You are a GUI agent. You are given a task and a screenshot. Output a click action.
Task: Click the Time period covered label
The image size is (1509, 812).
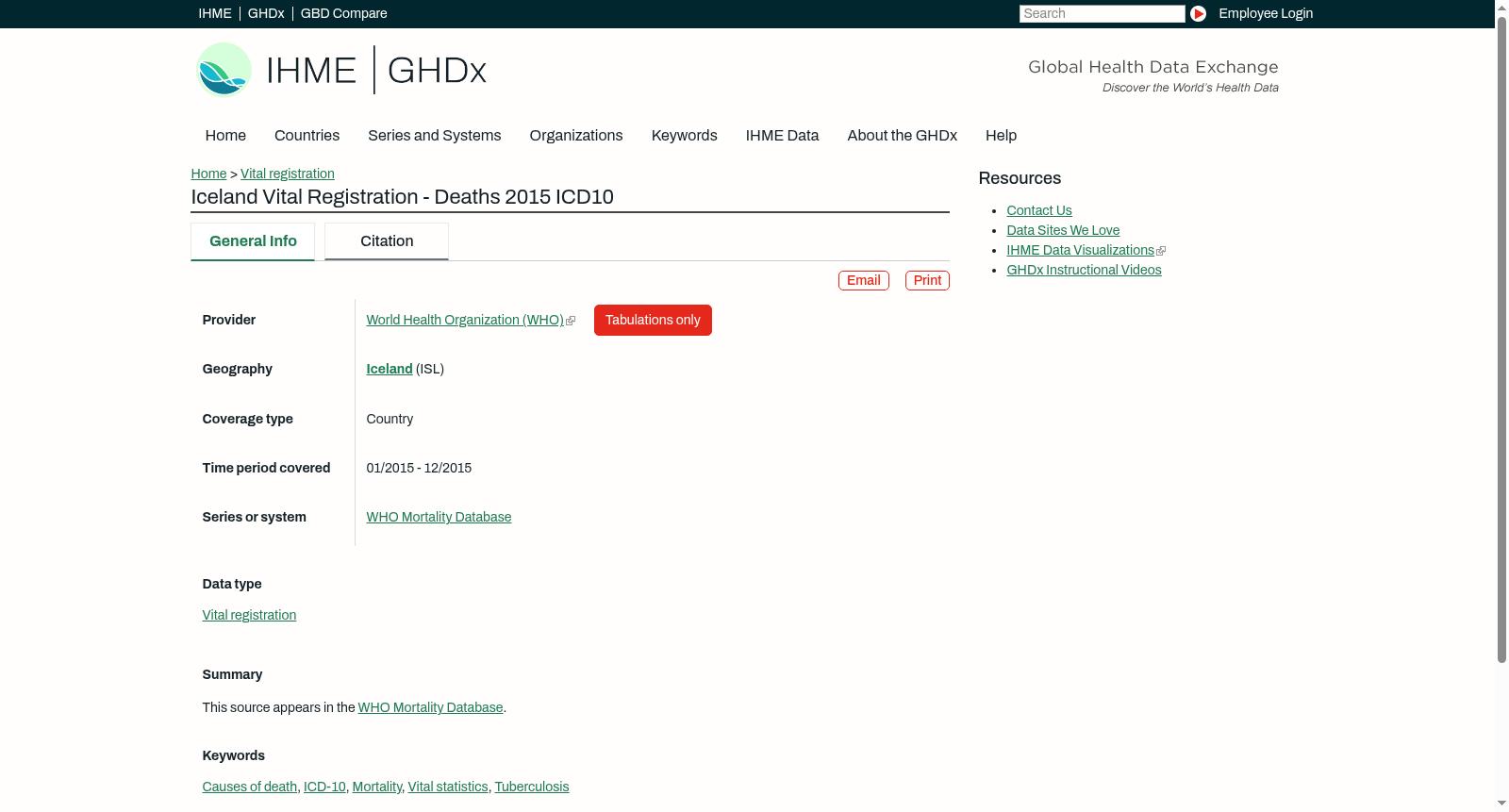click(267, 468)
